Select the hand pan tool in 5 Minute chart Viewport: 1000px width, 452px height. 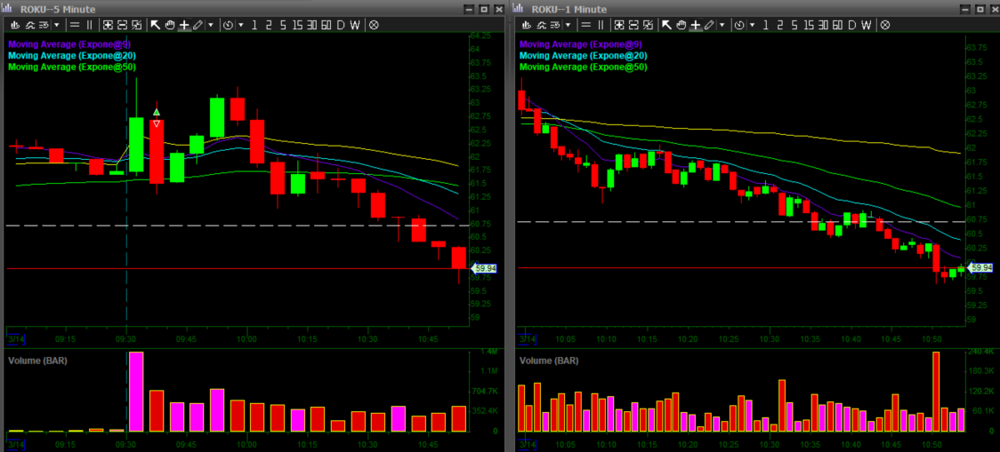170,24
